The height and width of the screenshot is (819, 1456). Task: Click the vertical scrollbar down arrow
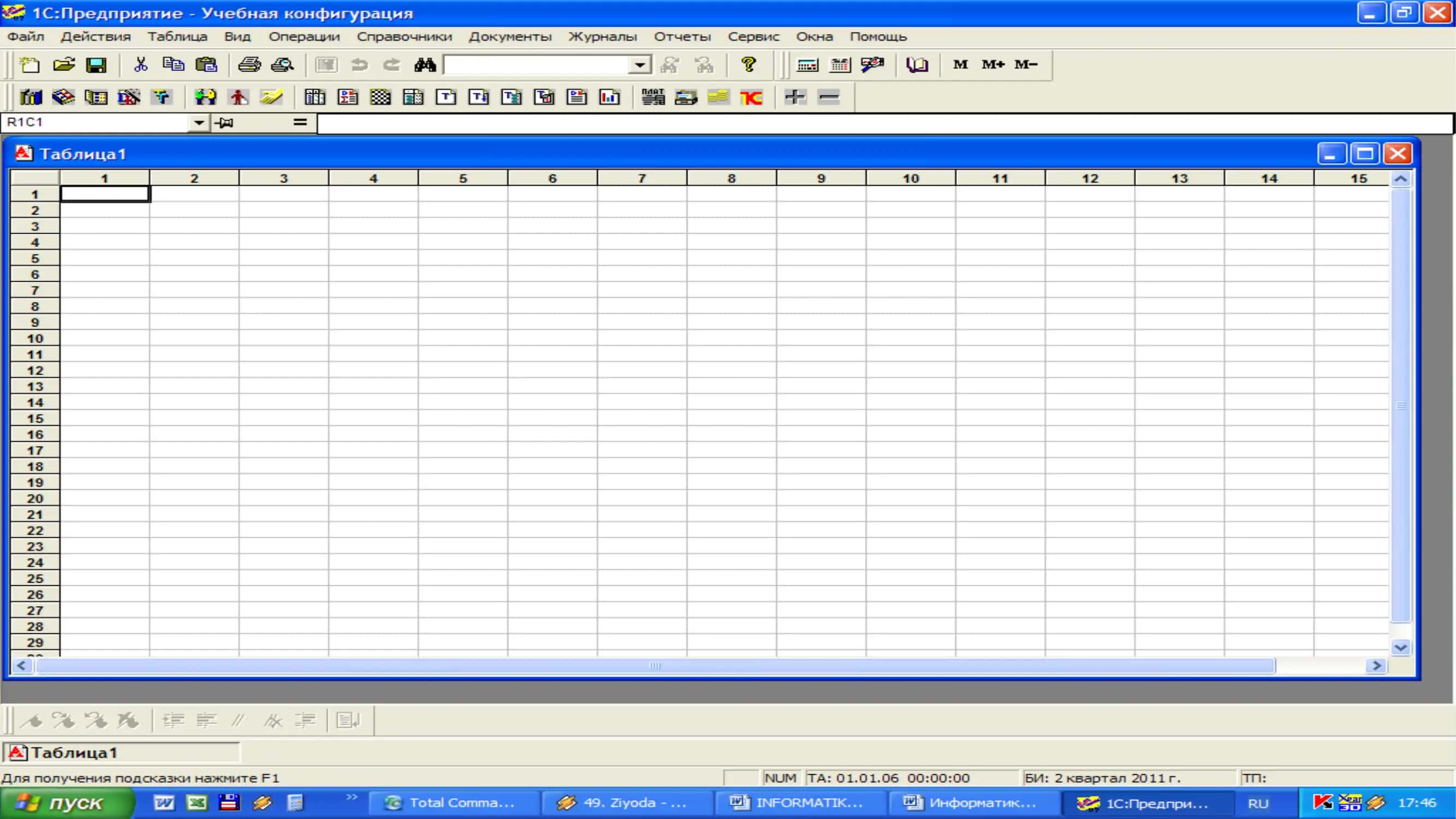pyautogui.click(x=1401, y=647)
